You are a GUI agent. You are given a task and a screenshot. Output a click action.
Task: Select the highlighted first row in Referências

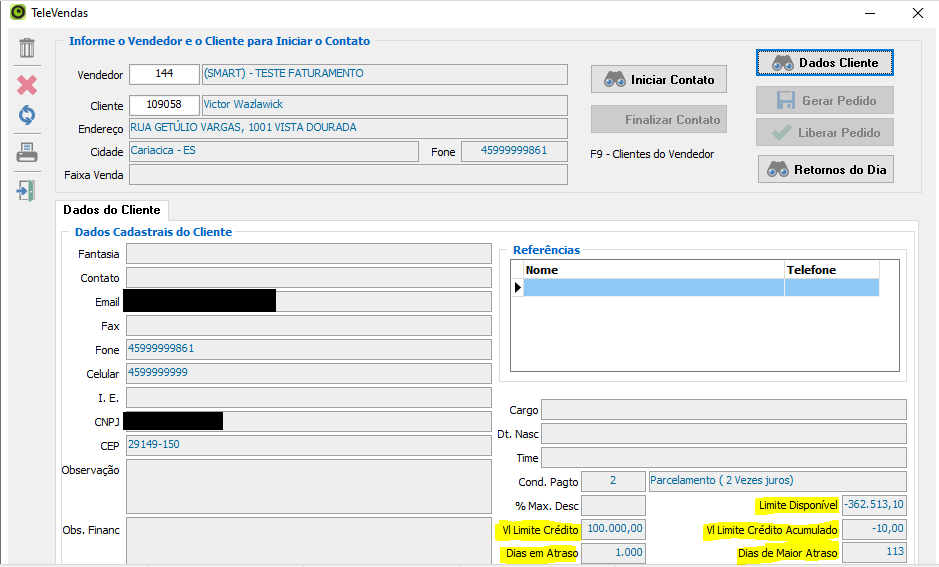[653, 288]
